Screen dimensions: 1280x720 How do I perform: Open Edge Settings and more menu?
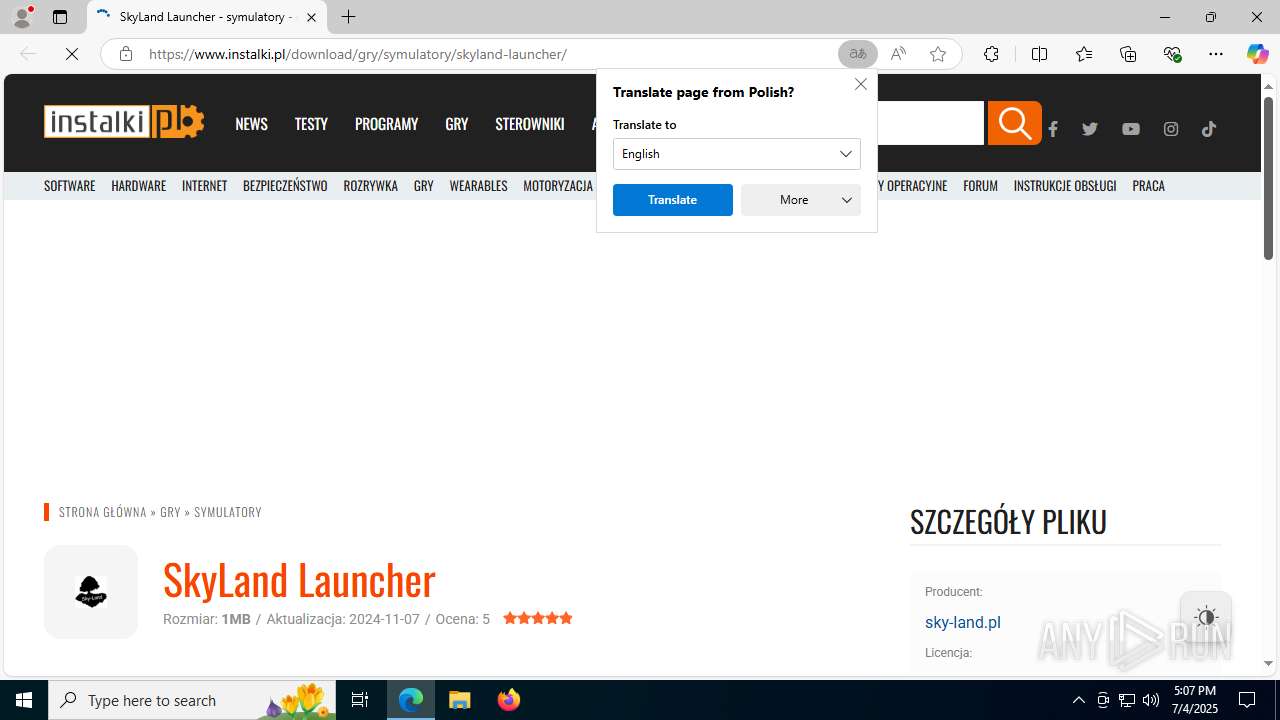1216,54
